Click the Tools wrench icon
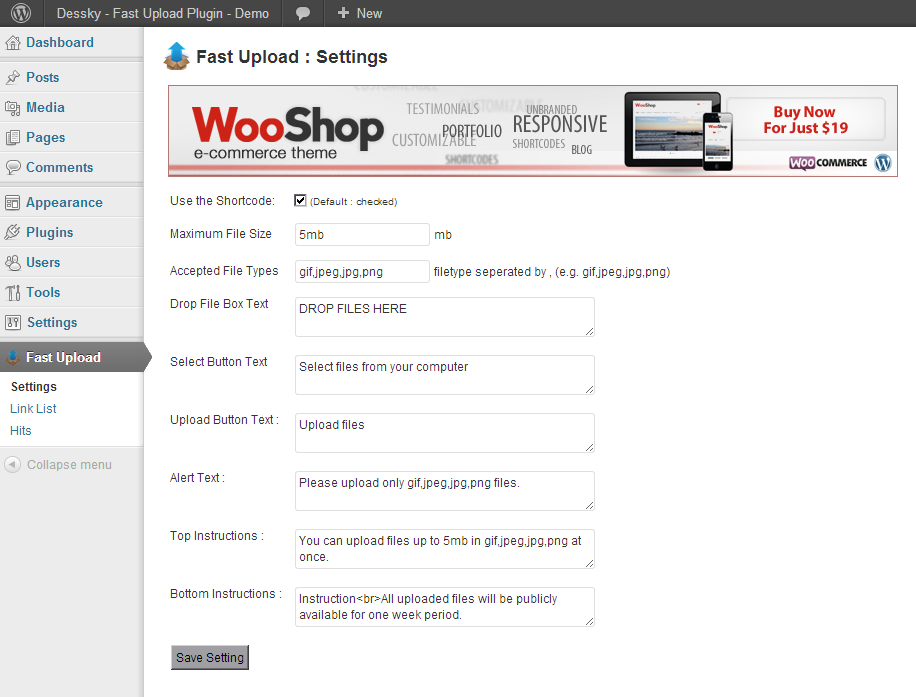 click(13, 293)
